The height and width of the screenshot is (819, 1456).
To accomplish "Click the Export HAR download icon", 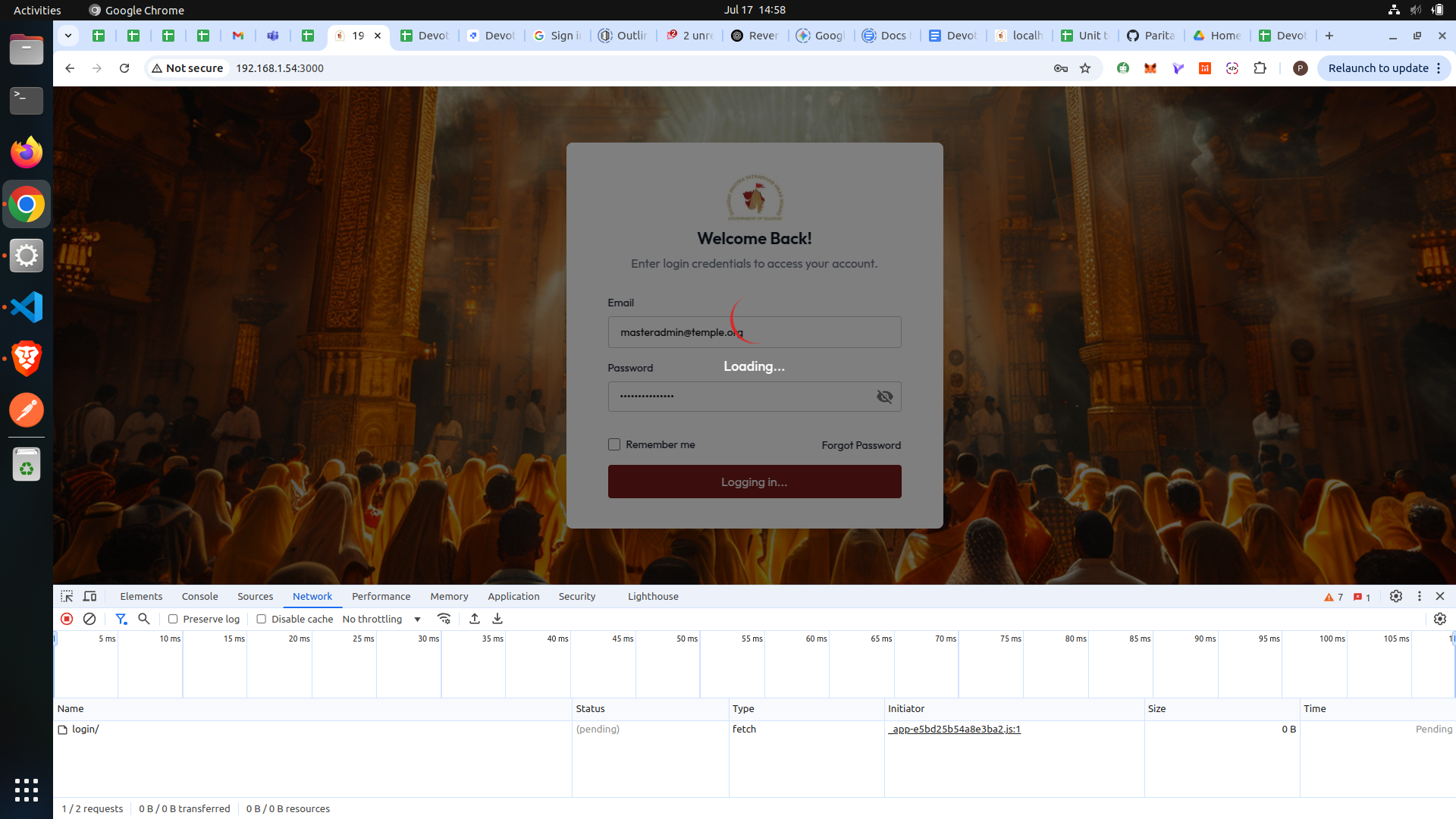I will coord(497,619).
